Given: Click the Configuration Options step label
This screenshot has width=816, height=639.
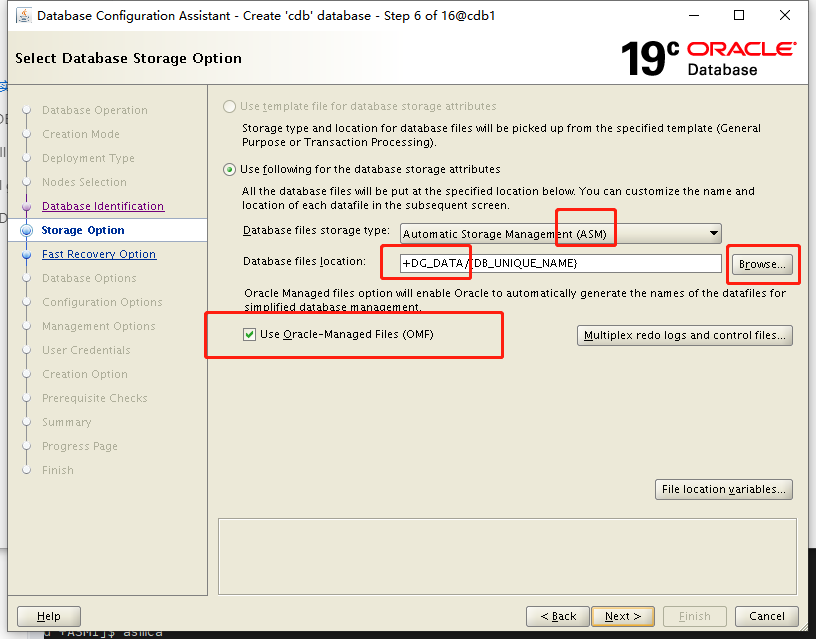Looking at the screenshot, I should [x=102, y=302].
